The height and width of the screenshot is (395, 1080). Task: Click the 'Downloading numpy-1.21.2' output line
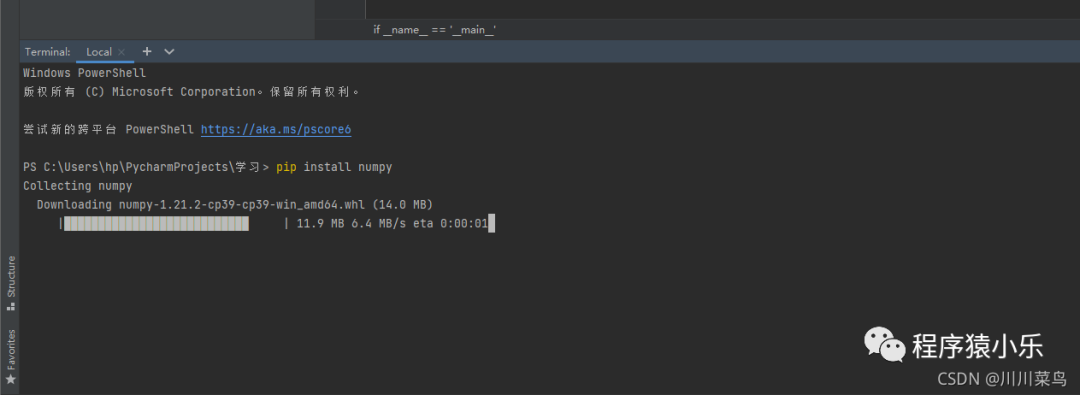click(x=234, y=205)
